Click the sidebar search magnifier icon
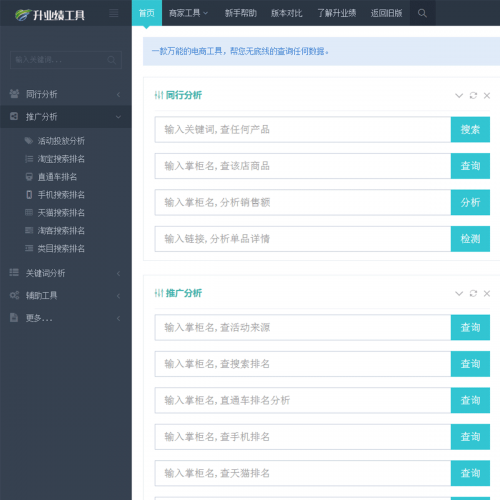The height and width of the screenshot is (500, 500). (x=112, y=60)
